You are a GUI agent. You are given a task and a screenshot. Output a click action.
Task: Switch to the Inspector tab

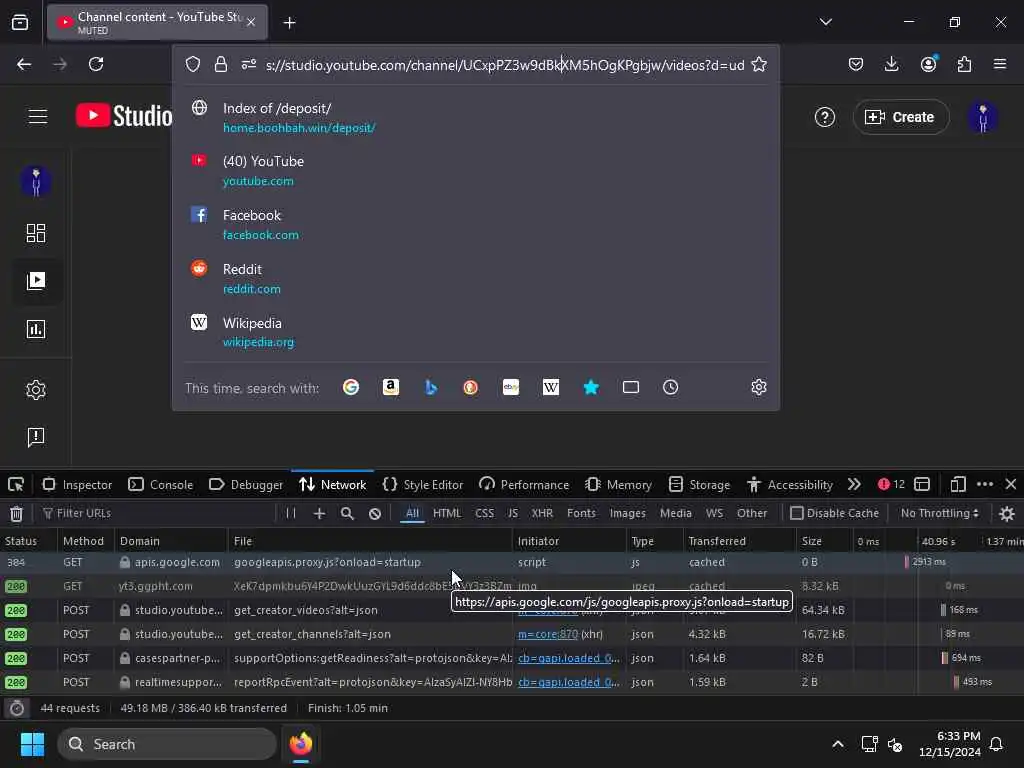[77, 485]
